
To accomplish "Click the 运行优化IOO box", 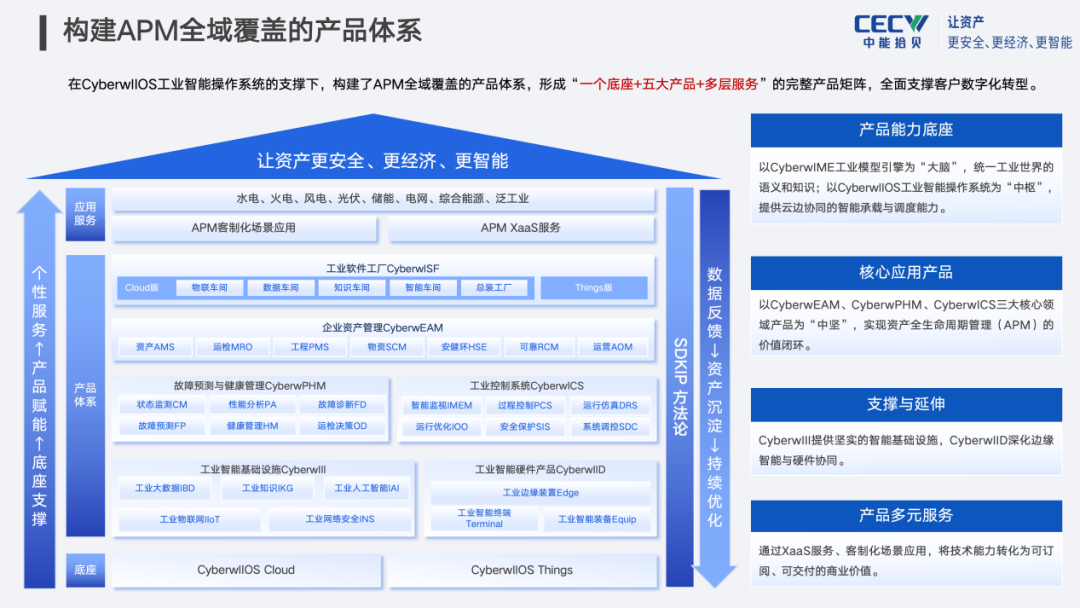I will [x=442, y=427].
